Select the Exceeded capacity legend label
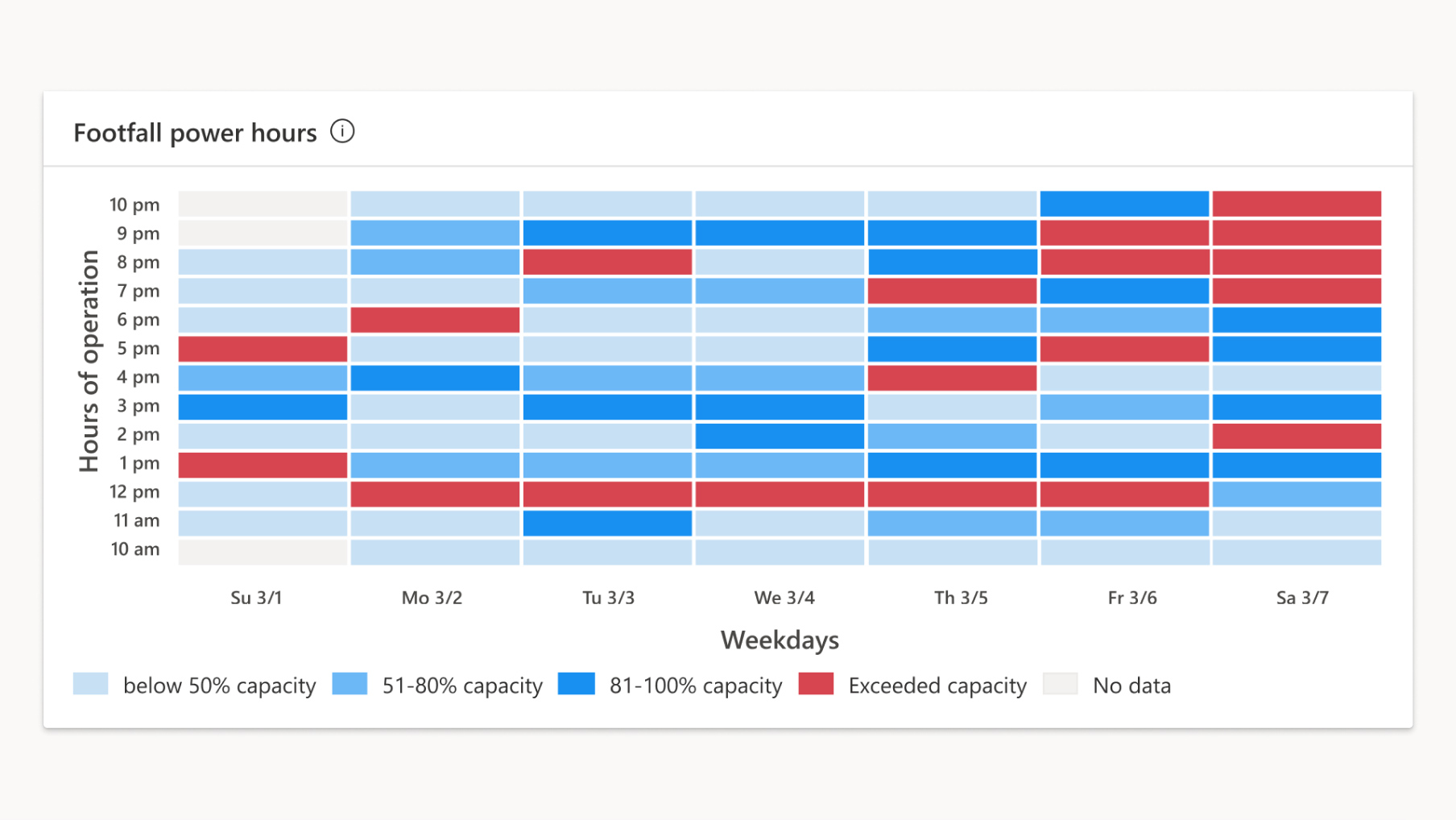 937,685
